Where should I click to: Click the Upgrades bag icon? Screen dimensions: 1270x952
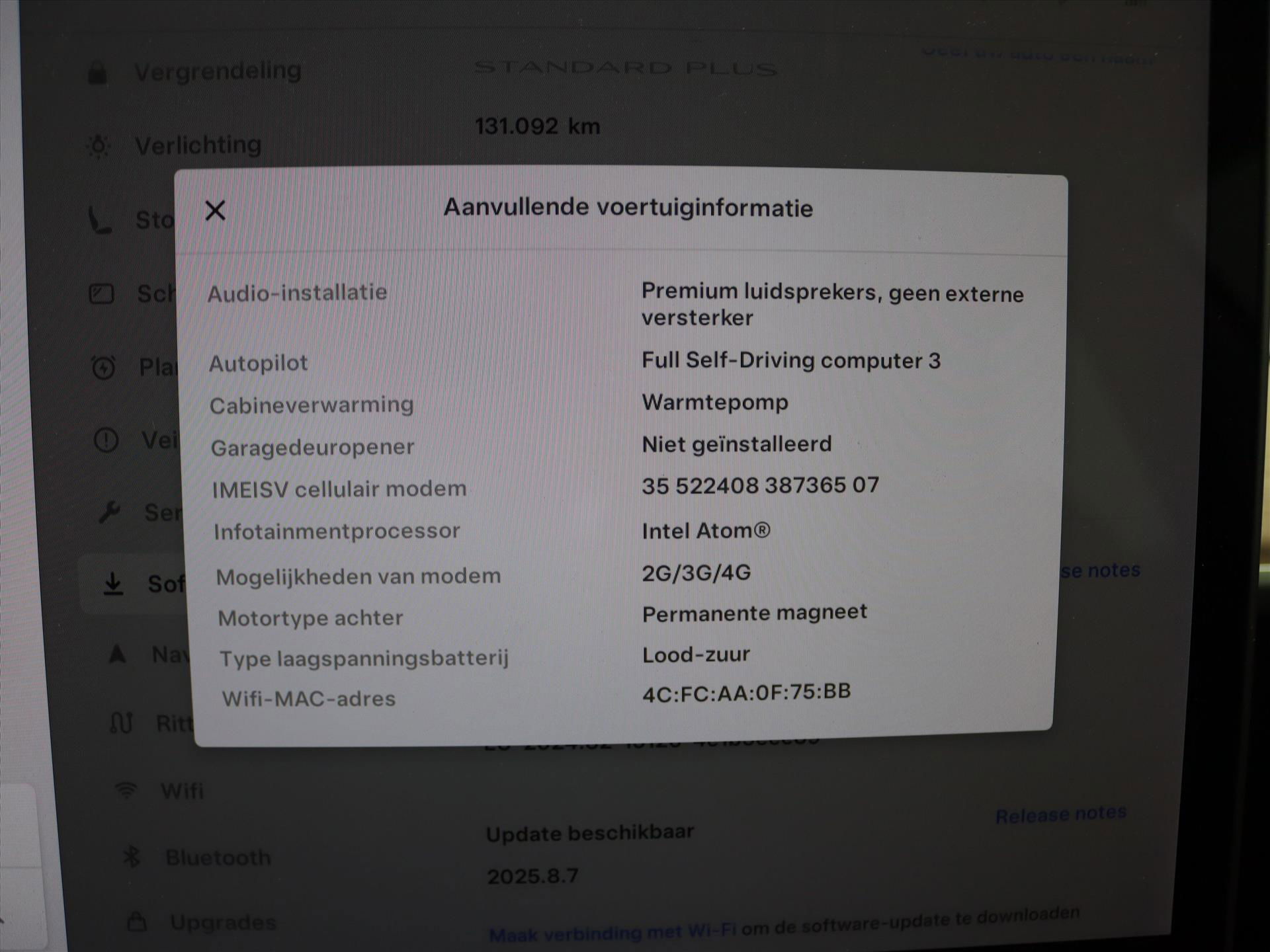(136, 922)
